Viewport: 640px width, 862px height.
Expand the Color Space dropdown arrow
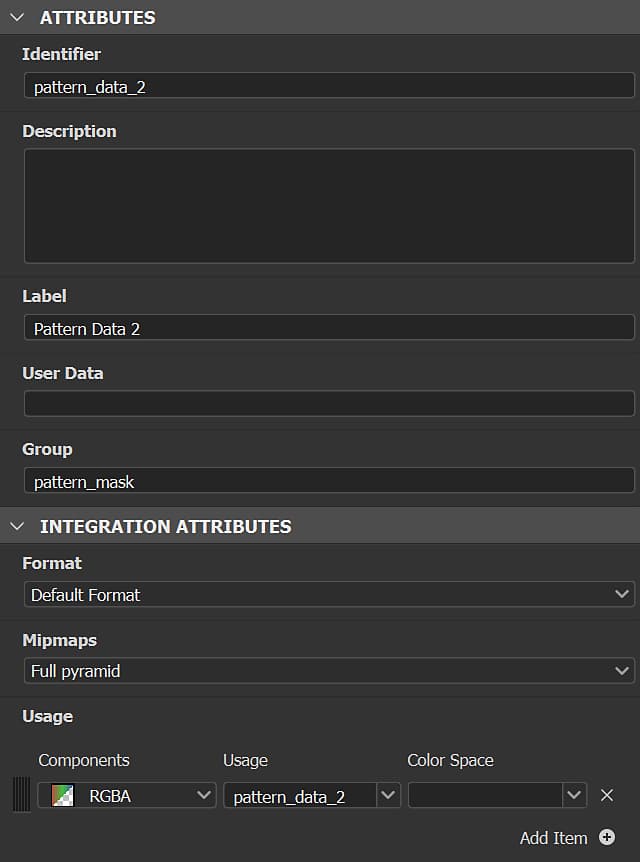pos(574,796)
